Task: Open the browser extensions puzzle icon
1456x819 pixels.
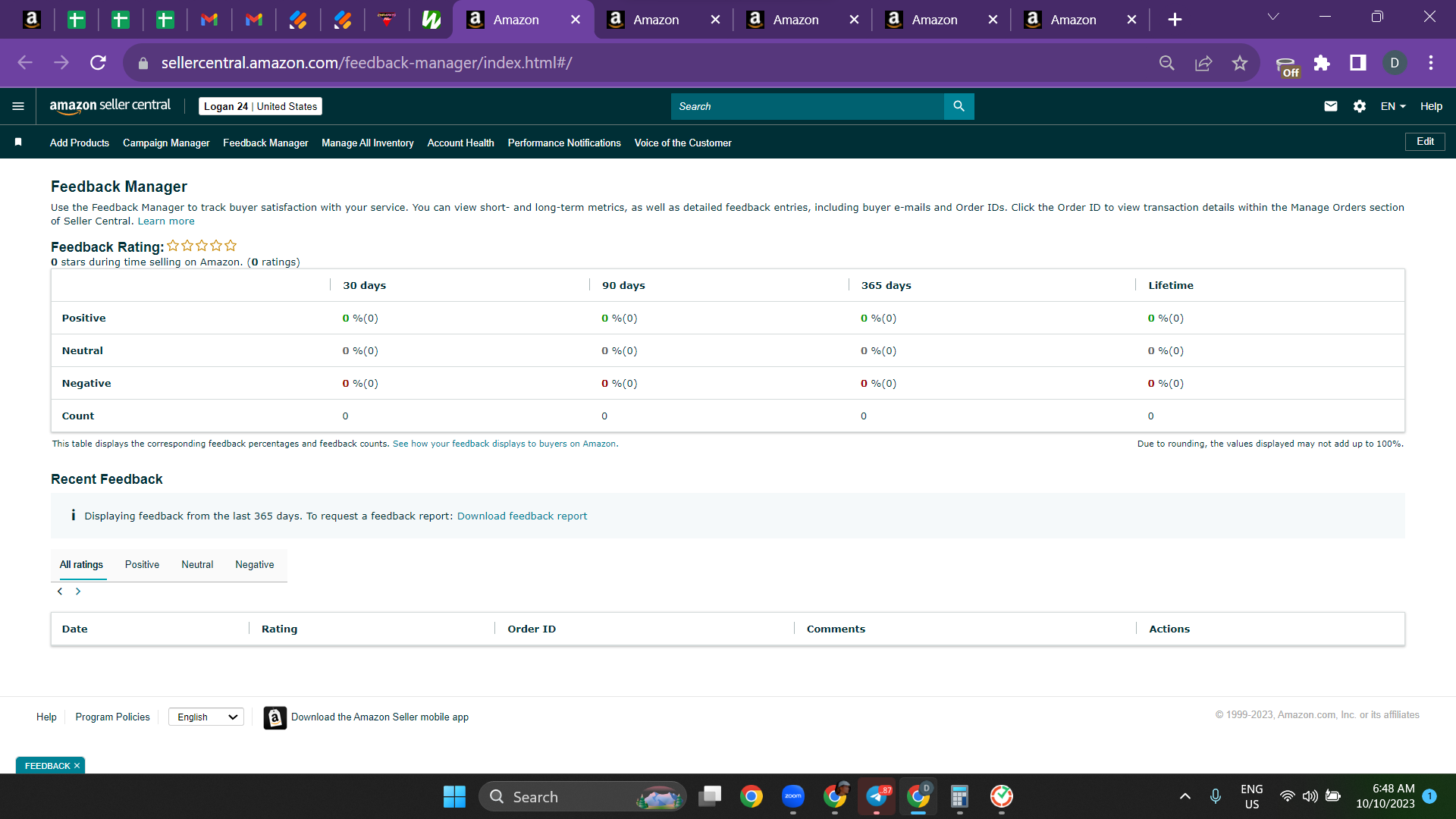Action: coord(1322,63)
